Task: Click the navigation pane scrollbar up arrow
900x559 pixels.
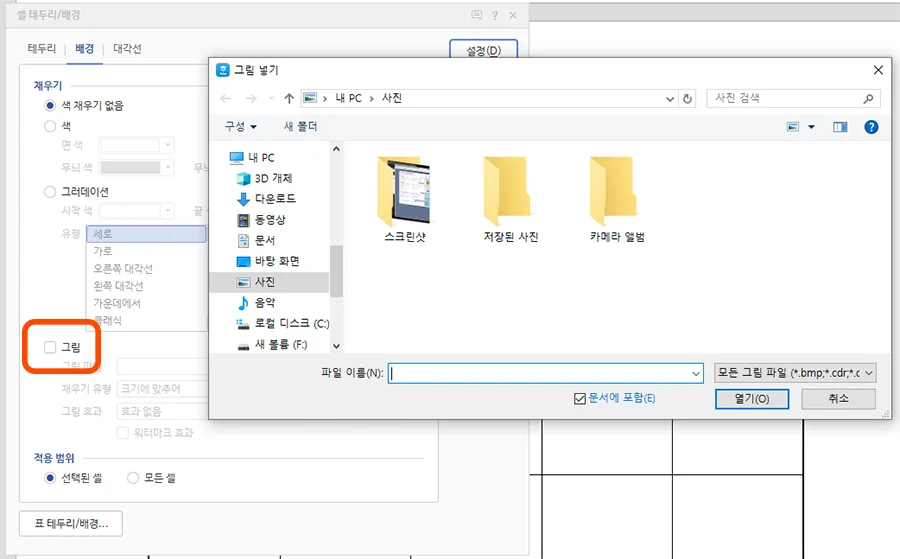Action: (x=336, y=149)
